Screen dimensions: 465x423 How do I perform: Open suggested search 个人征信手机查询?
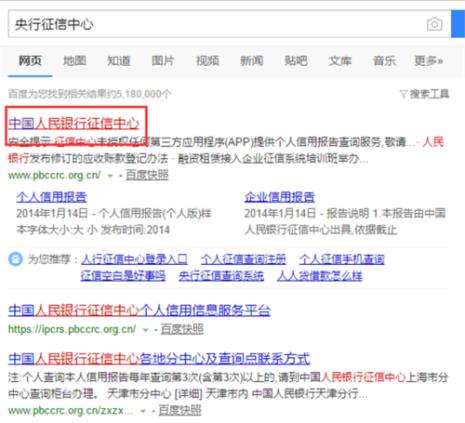[x=342, y=259]
